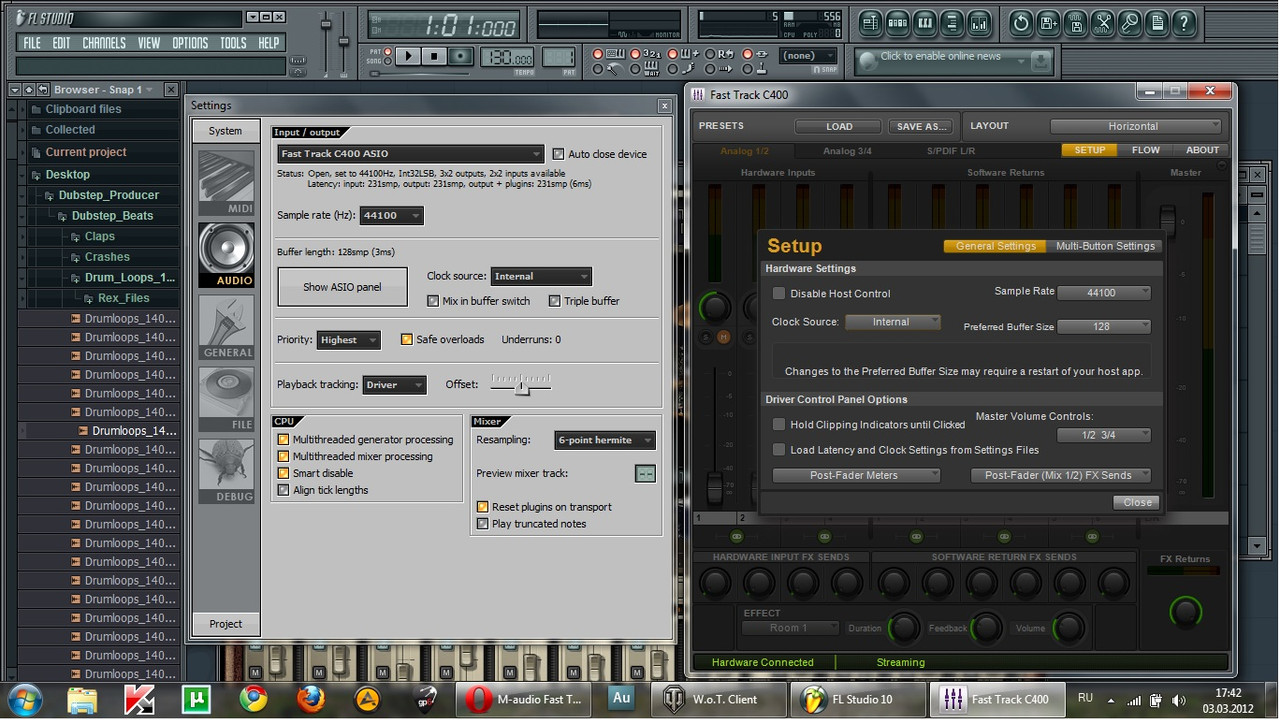Enable the Auto close device checkbox
Screen dimensions: 1280x720
pos(558,154)
